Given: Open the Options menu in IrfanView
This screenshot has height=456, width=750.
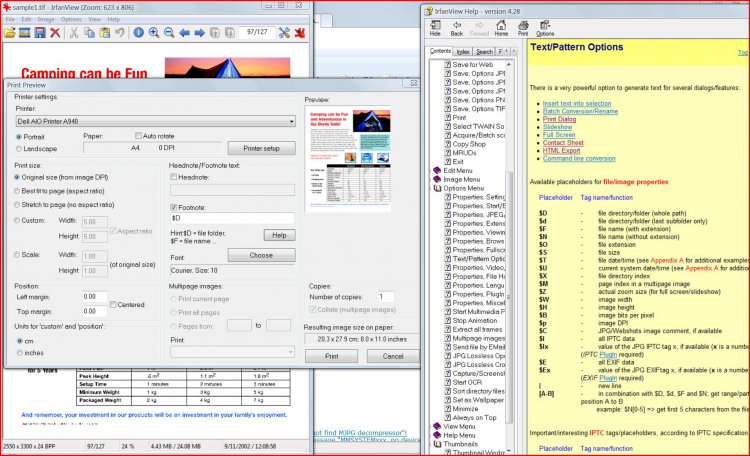Looking at the screenshot, I should pyautogui.click(x=71, y=20).
